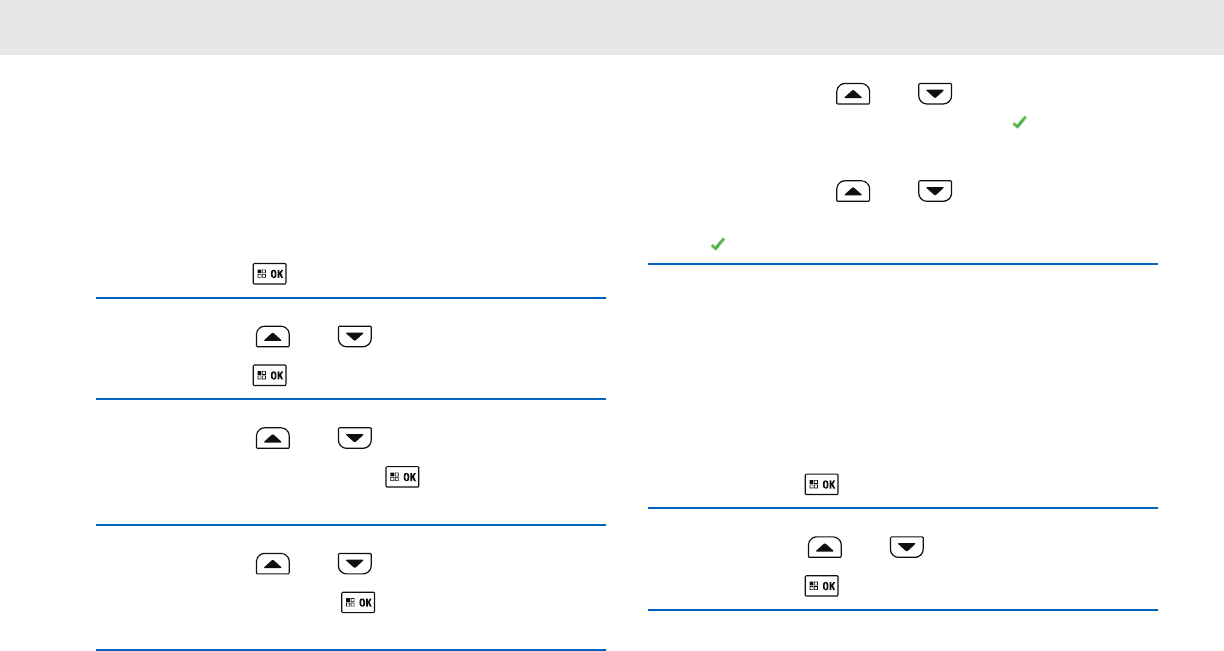Click the up arrow in bottom left section
The image size is (1224, 651).
pyautogui.click(x=273, y=564)
